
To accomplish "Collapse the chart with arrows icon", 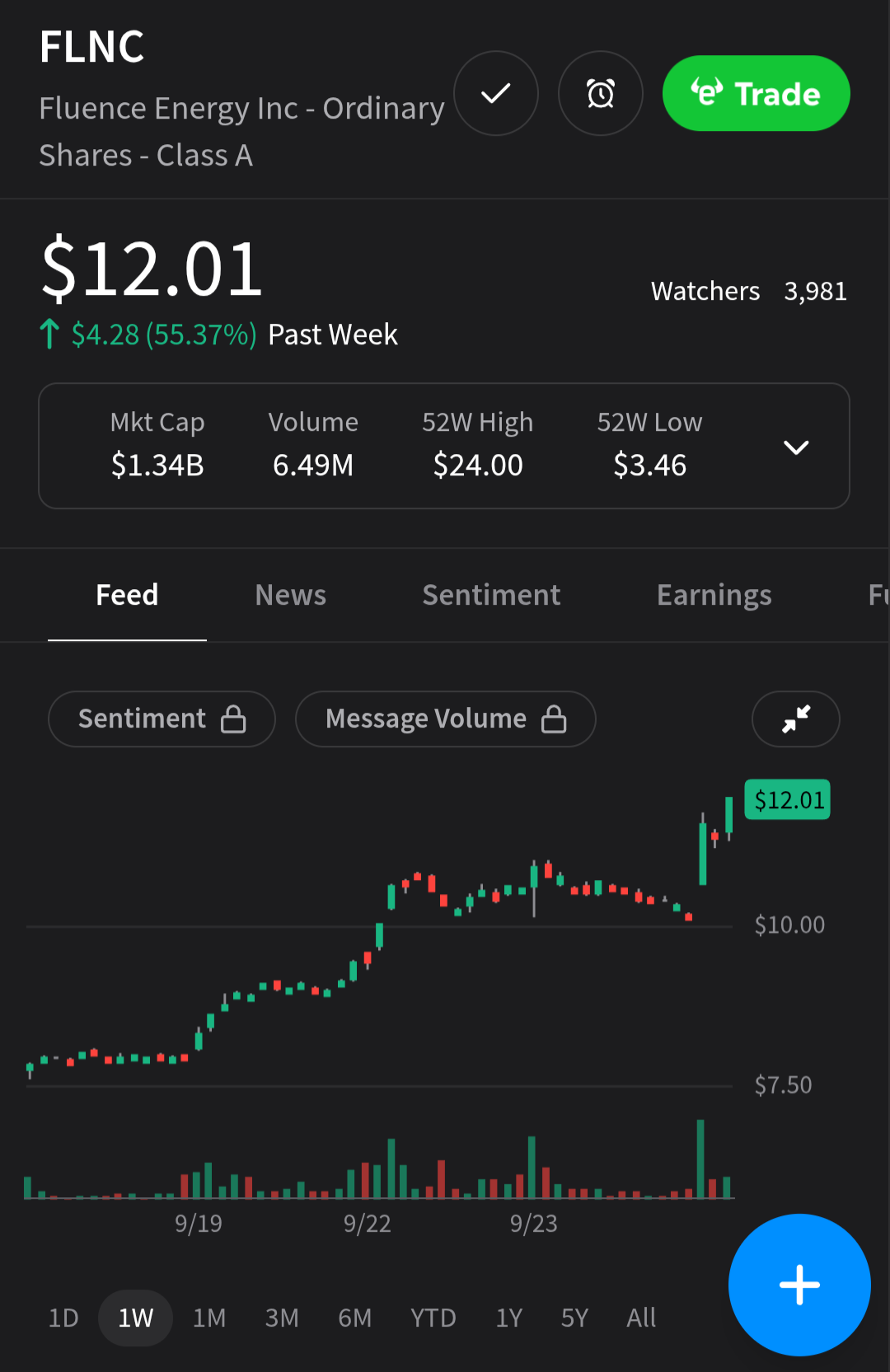I will click(795, 719).
